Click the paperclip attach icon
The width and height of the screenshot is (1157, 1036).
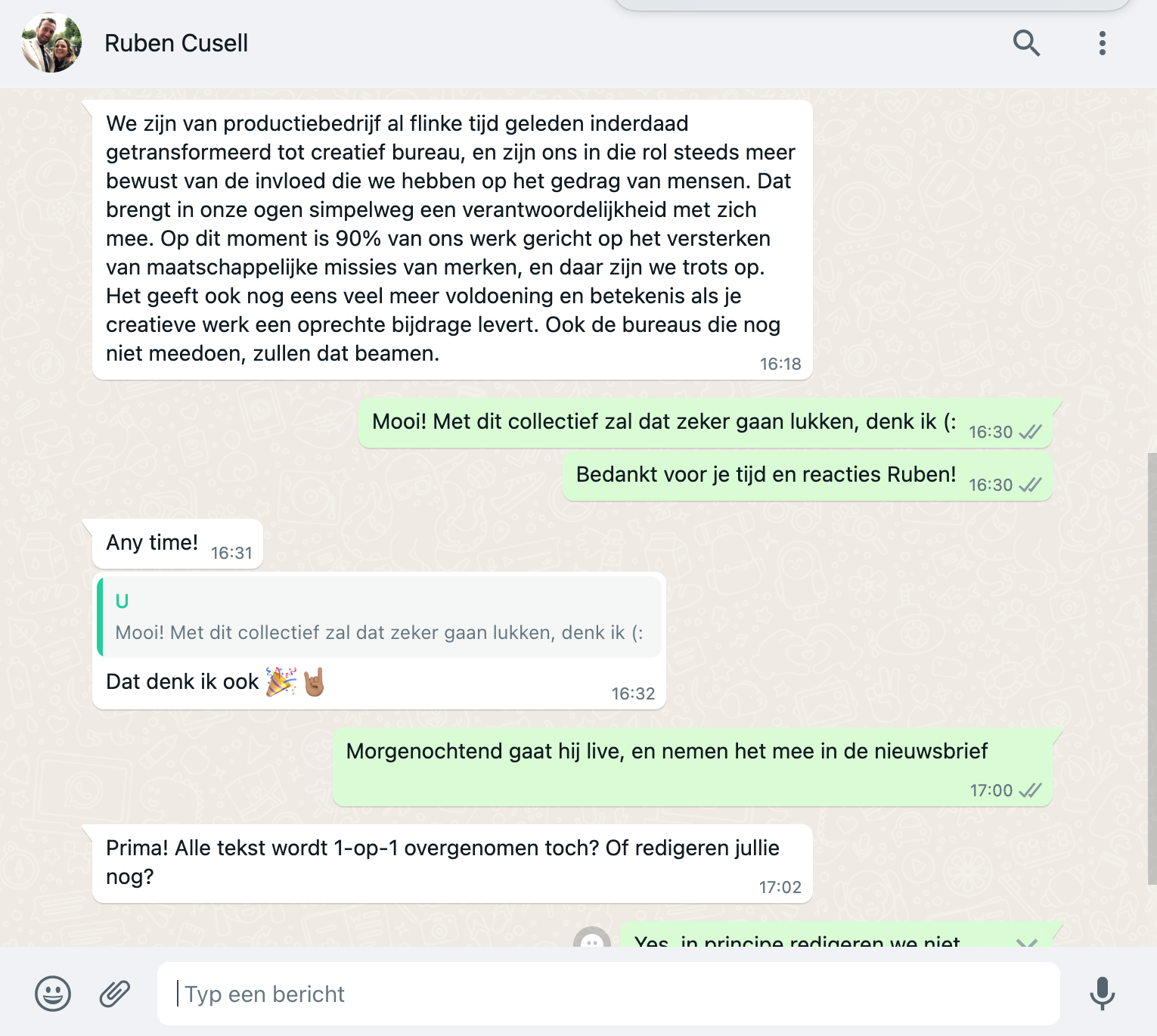(115, 993)
